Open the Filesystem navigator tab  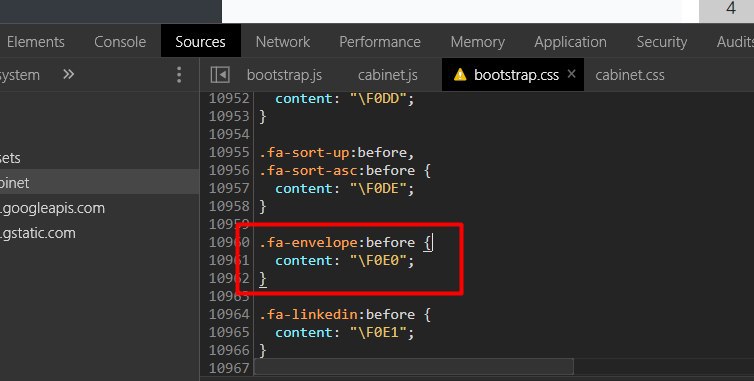click(20, 75)
